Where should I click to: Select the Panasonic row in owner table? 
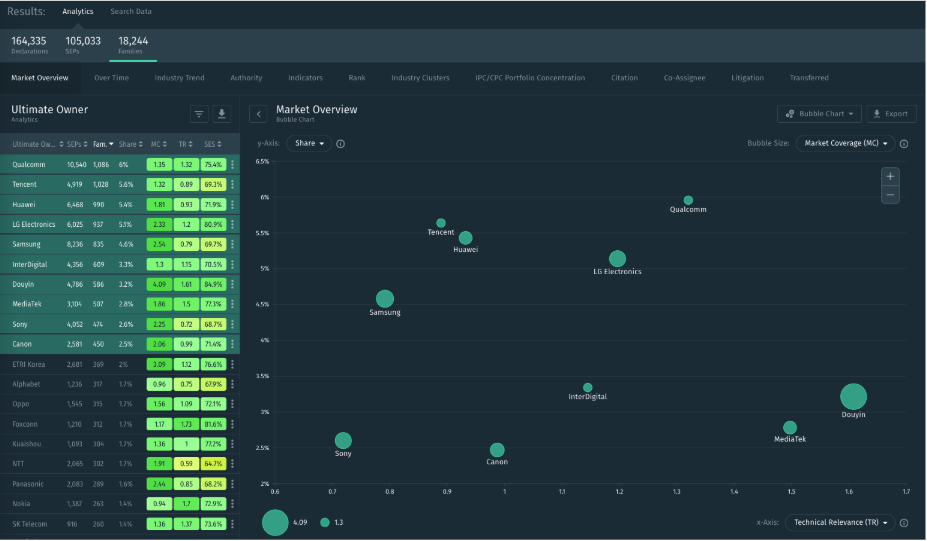(x=119, y=484)
